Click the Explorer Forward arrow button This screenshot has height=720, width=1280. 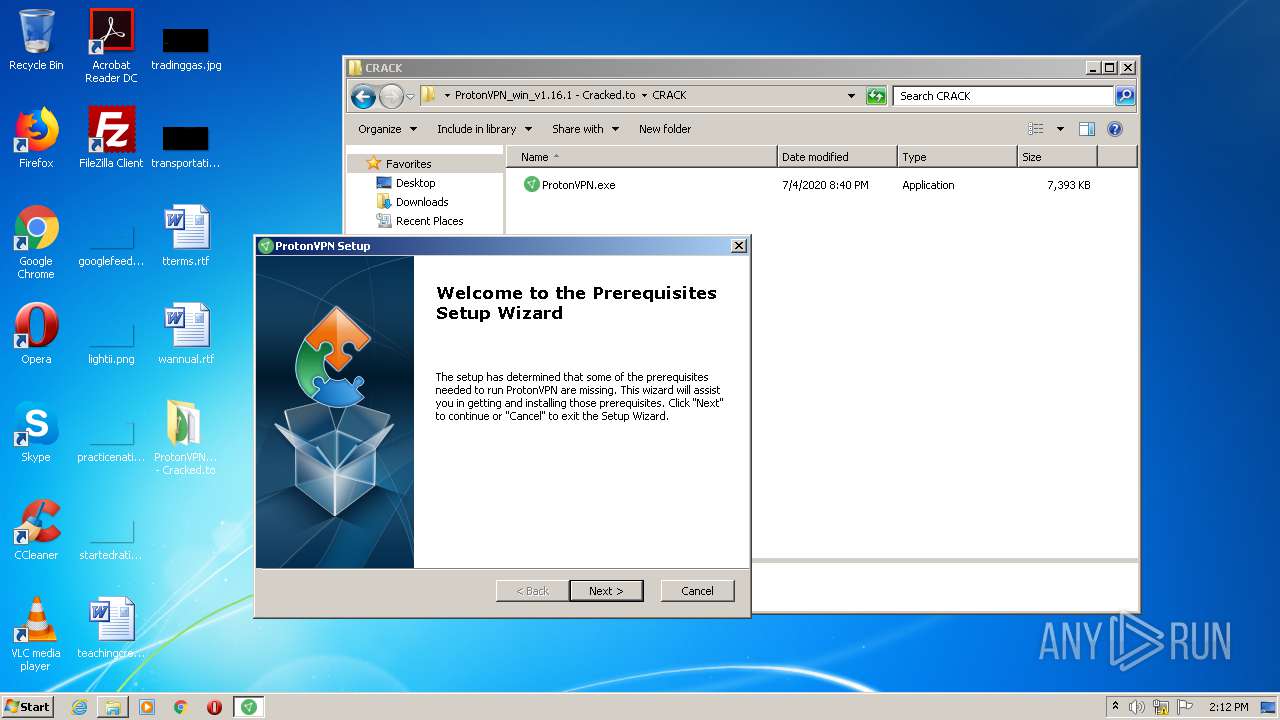pyautogui.click(x=391, y=96)
